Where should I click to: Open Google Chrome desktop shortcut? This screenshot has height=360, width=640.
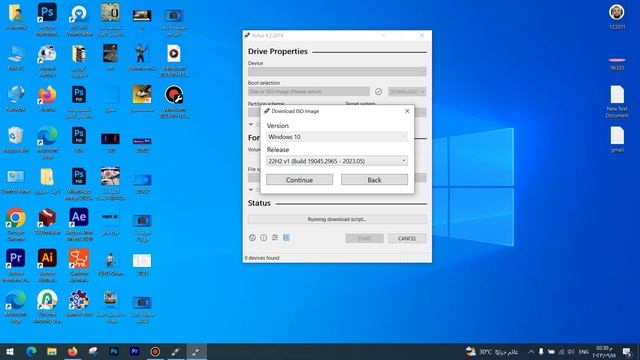(x=16, y=224)
